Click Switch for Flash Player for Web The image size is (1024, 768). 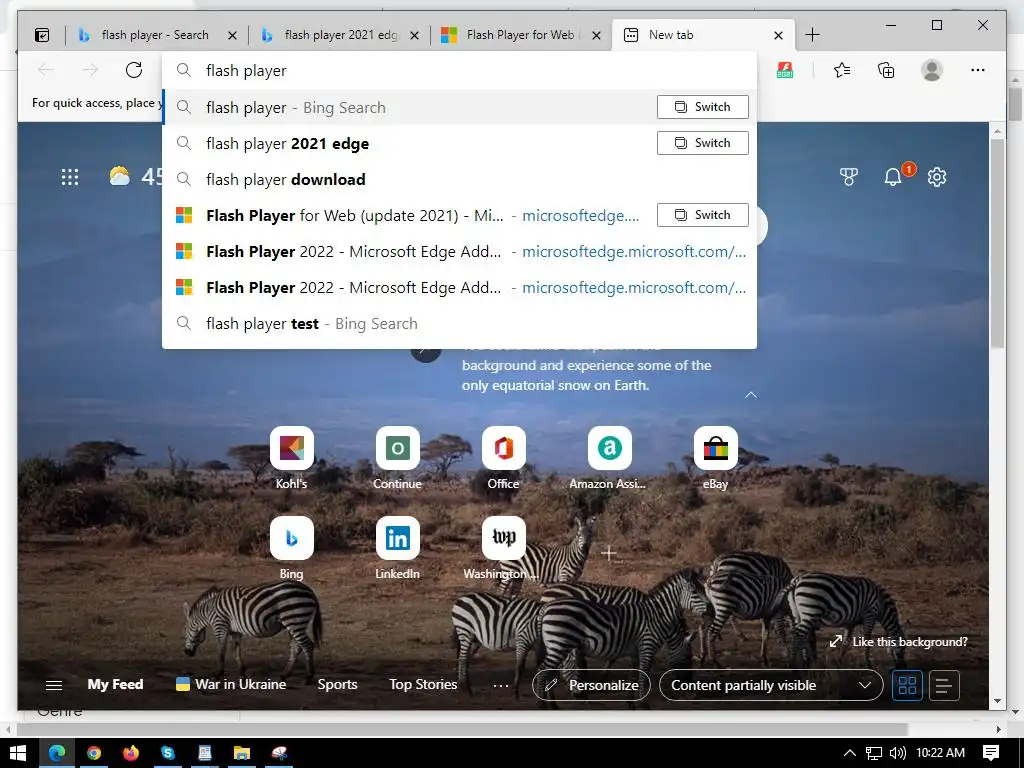pyautogui.click(x=703, y=215)
